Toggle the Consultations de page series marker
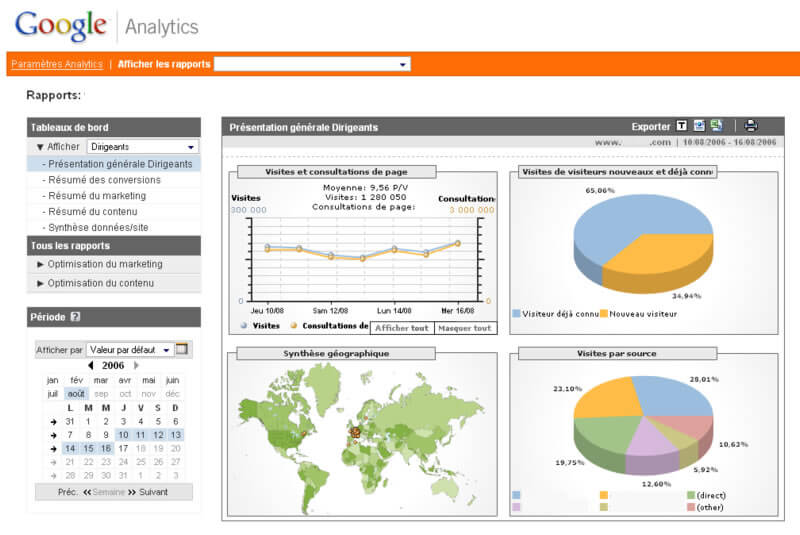 (x=293, y=325)
